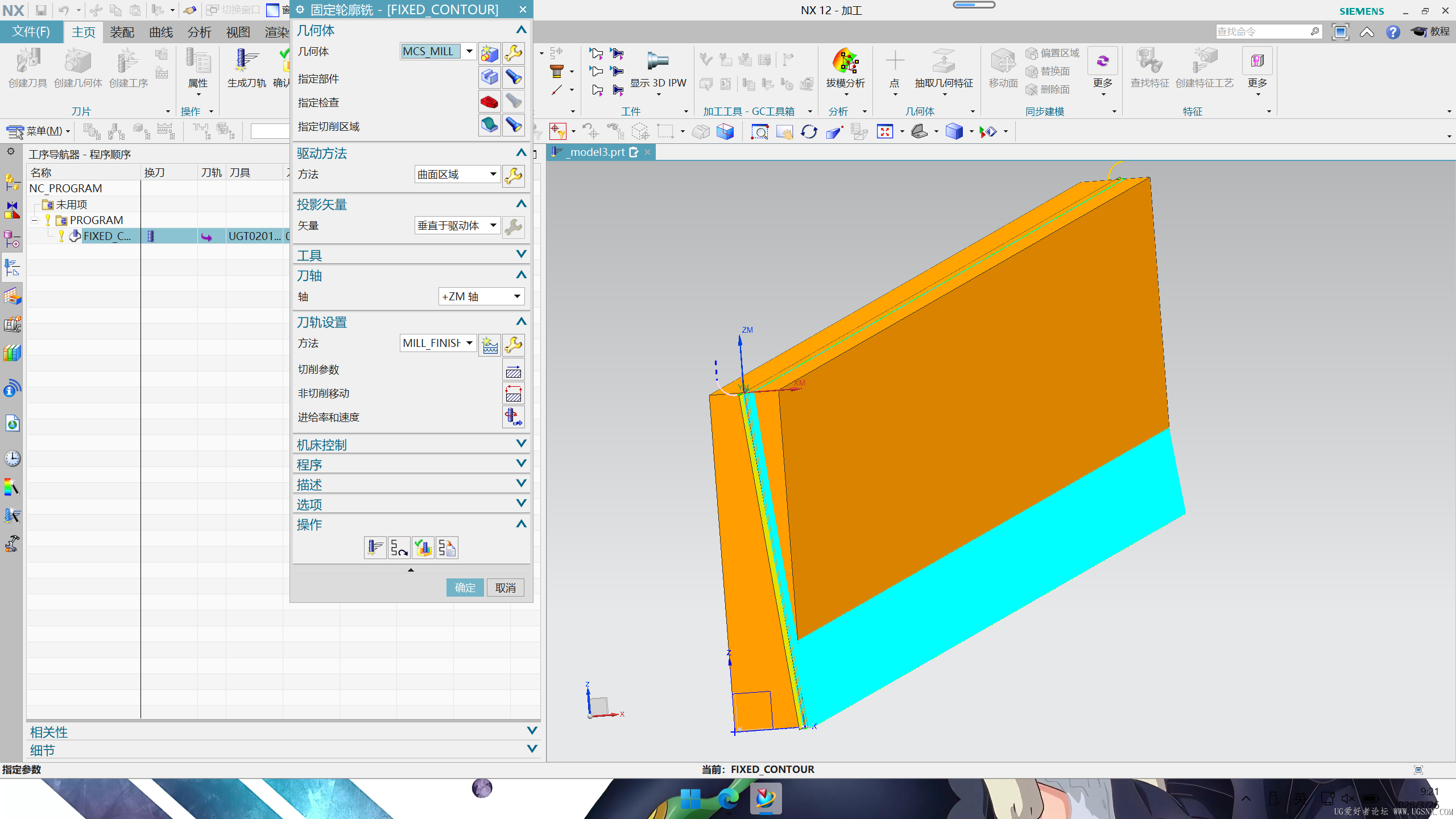The width and height of the screenshot is (1456, 819).
Task: Open Microsoft Edge from the taskbar
Action: pyautogui.click(x=728, y=799)
